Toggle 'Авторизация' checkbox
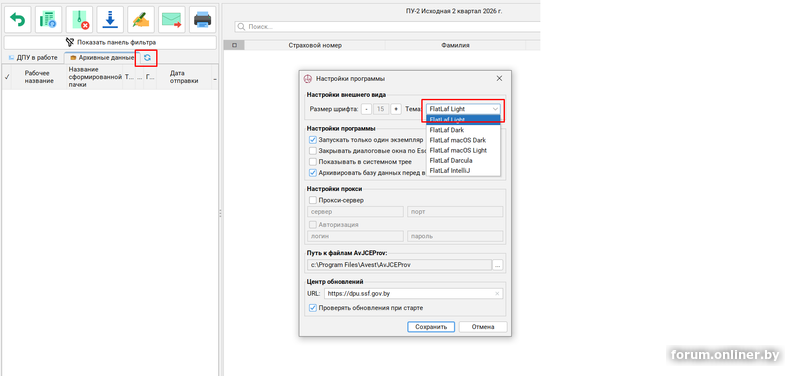The image size is (800, 376). pos(313,224)
